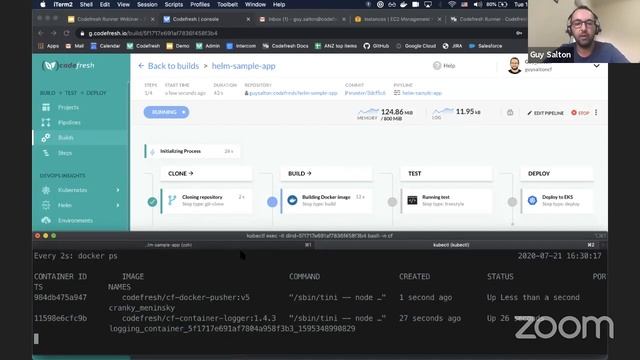
Task: Click the Google Cloud bookmark
Action: 416,46
